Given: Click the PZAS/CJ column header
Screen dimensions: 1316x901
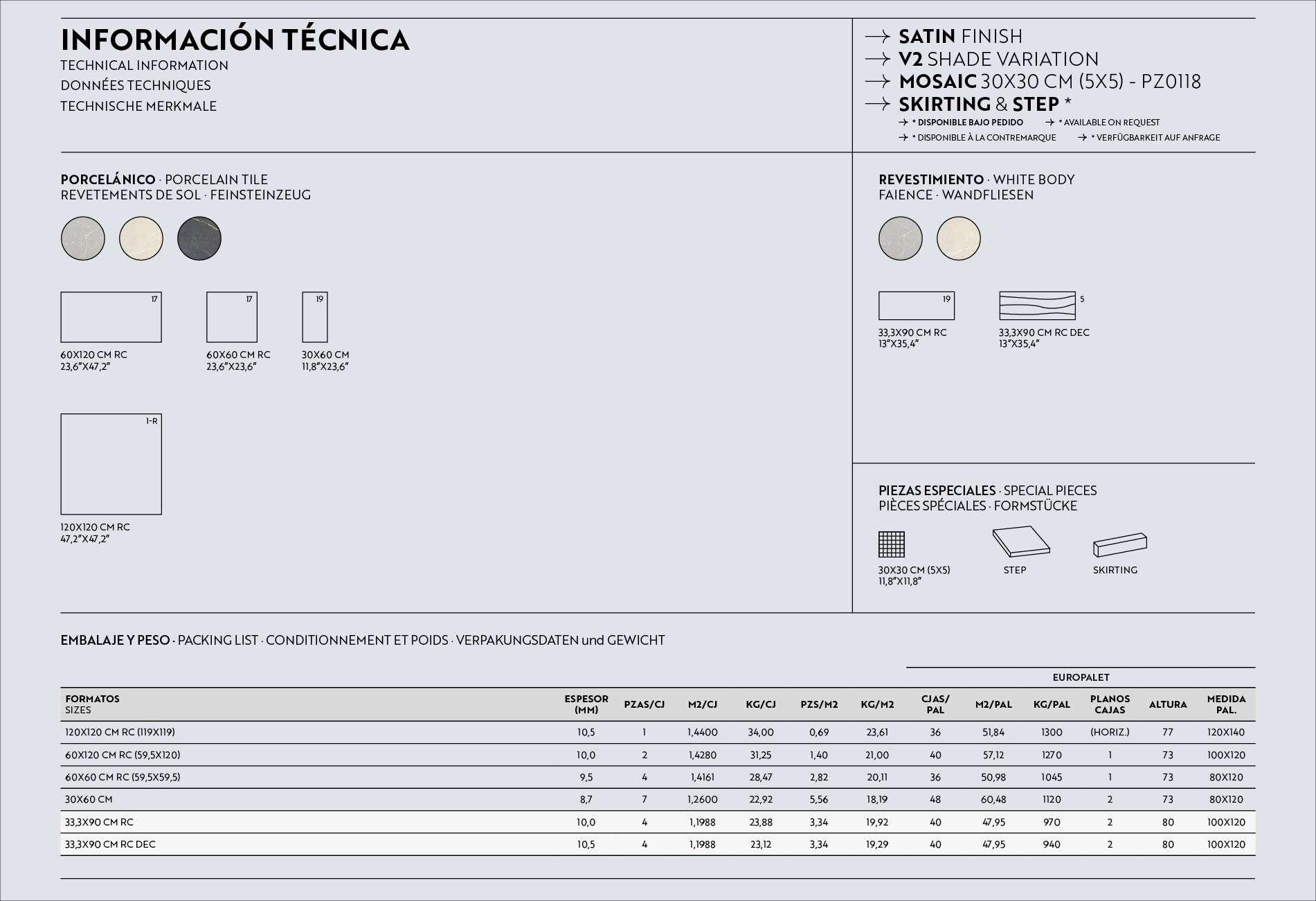Looking at the screenshot, I should tap(645, 704).
